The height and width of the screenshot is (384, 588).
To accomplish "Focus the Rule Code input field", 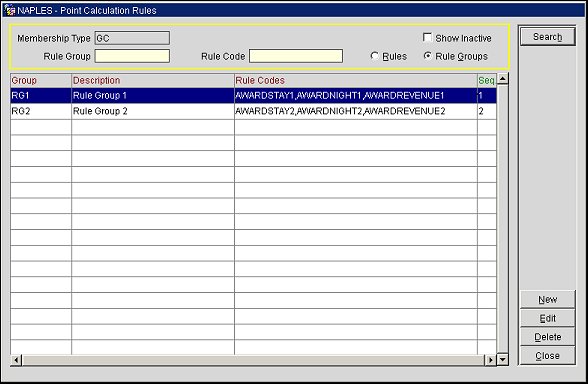I will point(296,56).
